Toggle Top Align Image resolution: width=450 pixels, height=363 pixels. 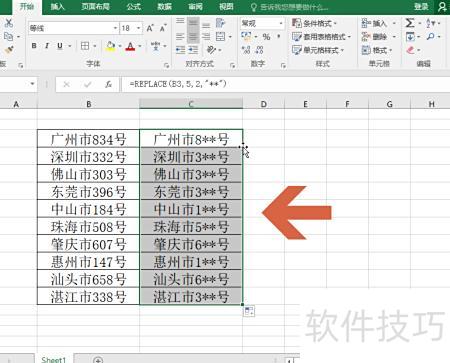click(180, 22)
